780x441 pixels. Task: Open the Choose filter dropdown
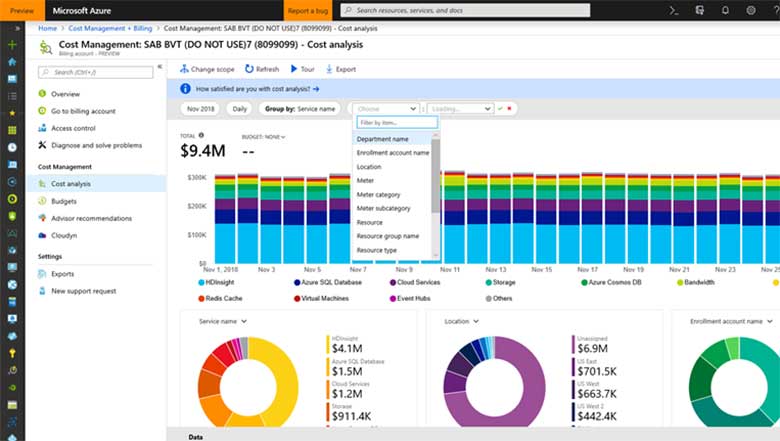click(386, 108)
